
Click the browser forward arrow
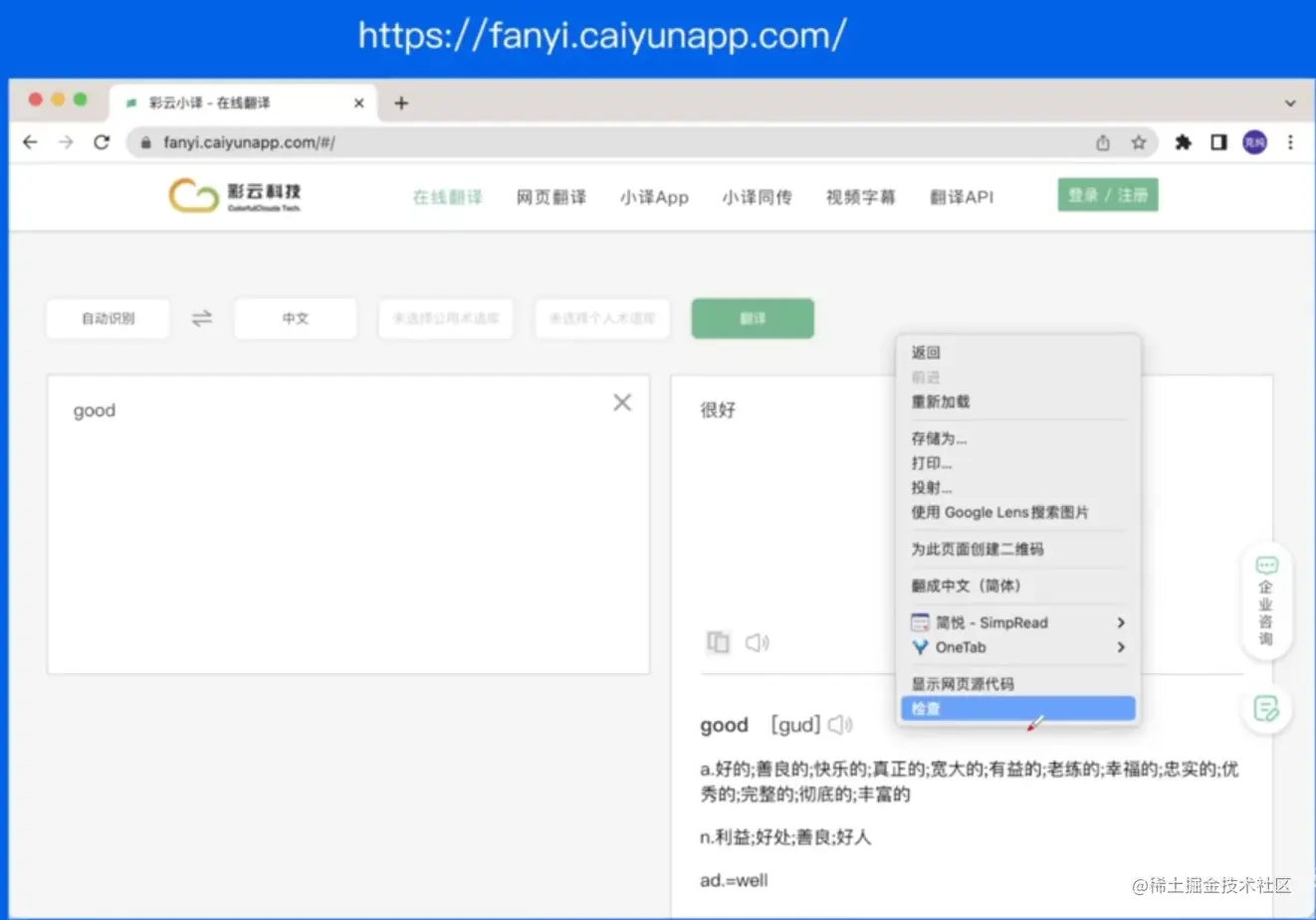tap(66, 142)
